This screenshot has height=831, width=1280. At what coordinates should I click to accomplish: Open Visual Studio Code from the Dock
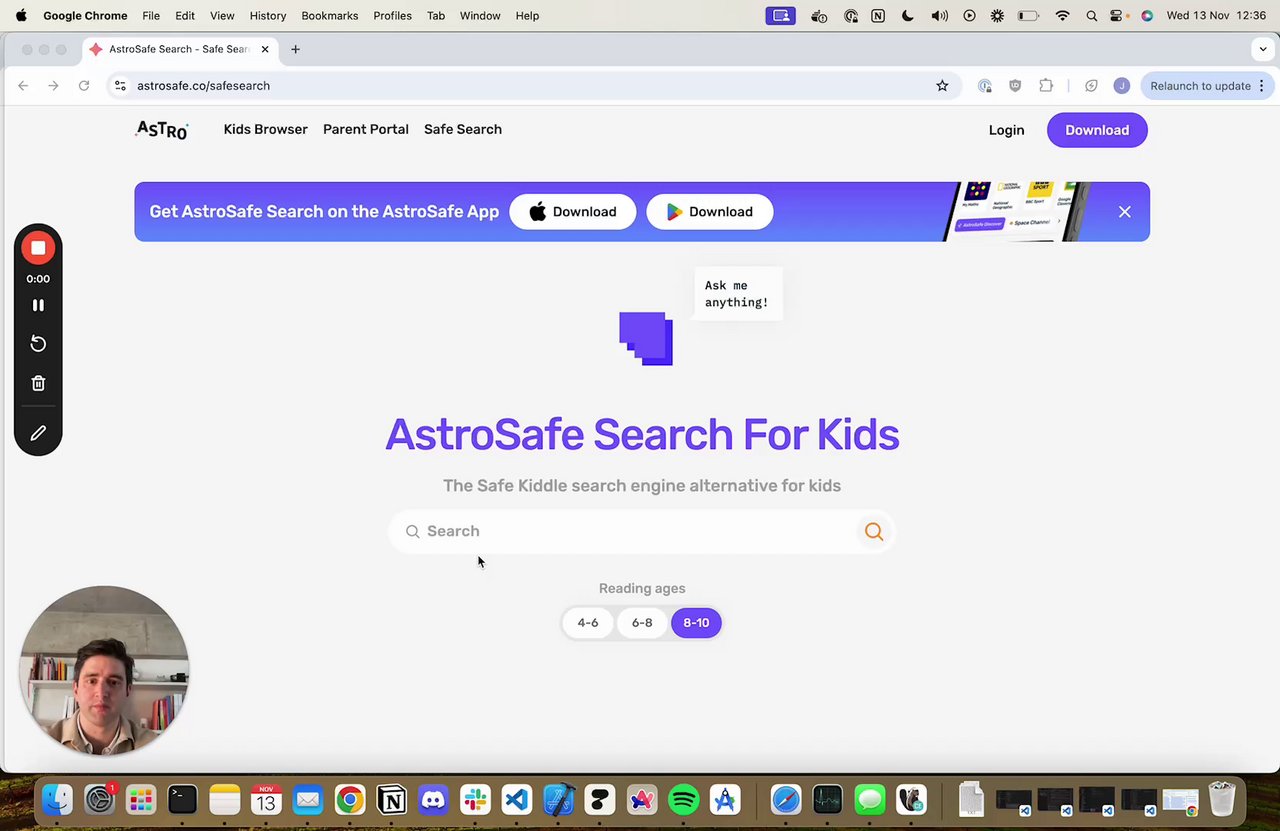coord(516,800)
